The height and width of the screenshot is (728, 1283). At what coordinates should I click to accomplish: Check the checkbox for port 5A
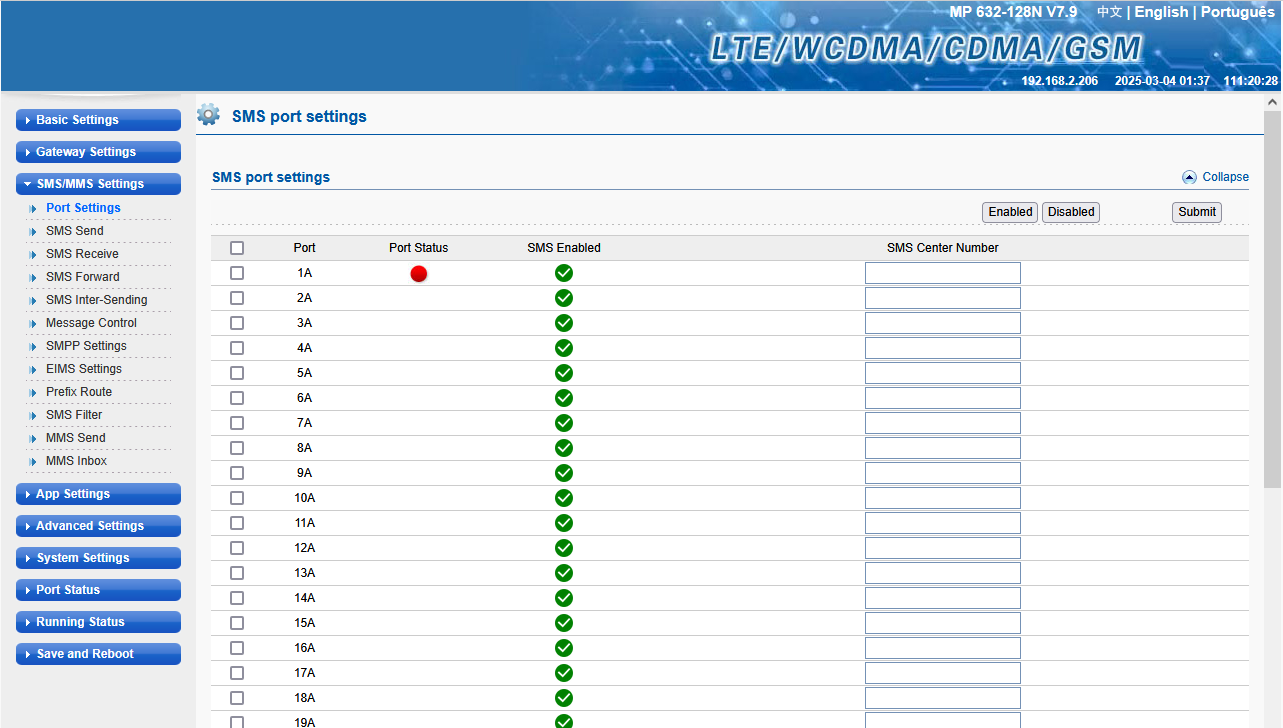tap(237, 373)
